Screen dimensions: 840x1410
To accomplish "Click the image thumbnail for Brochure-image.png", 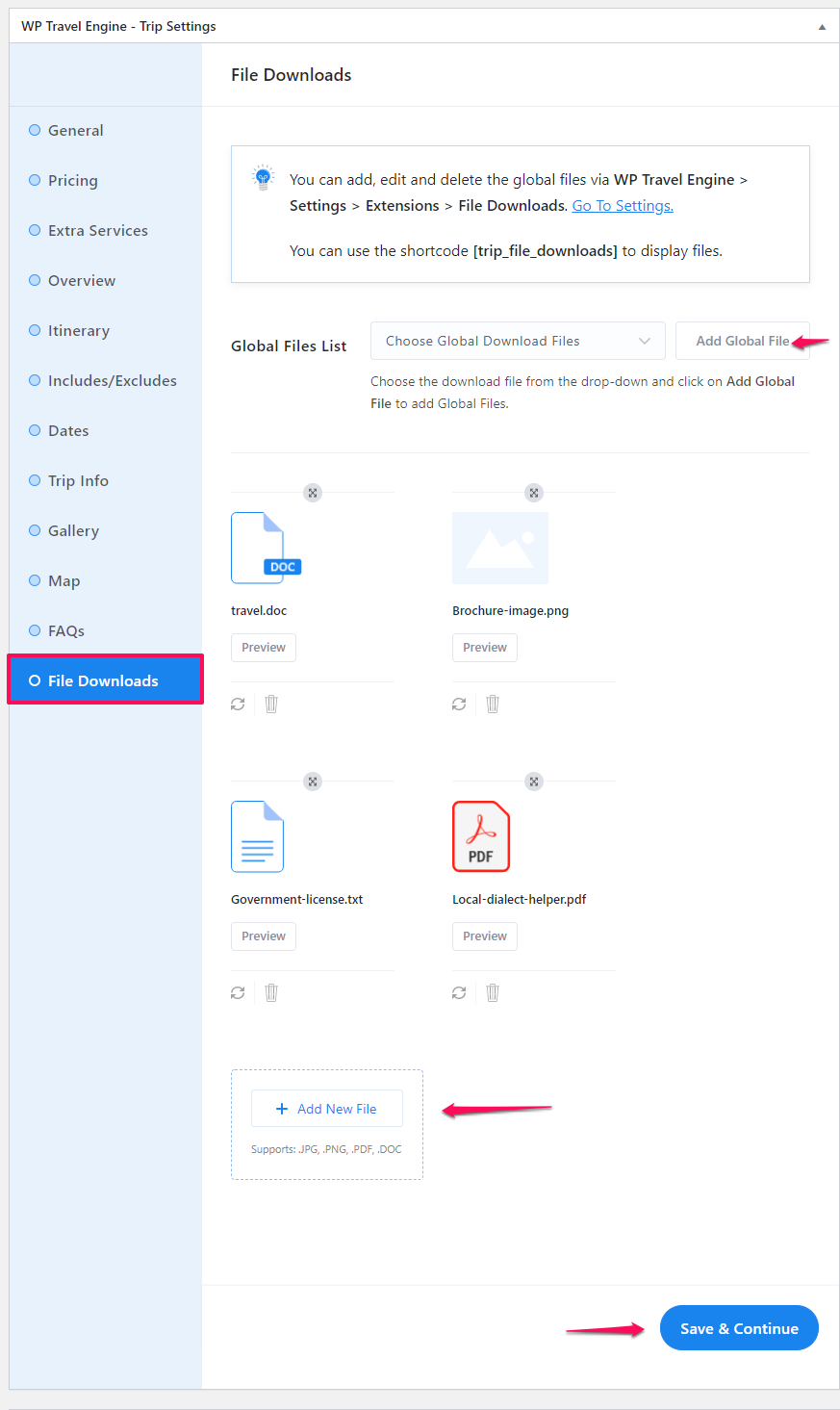I will [x=500, y=548].
